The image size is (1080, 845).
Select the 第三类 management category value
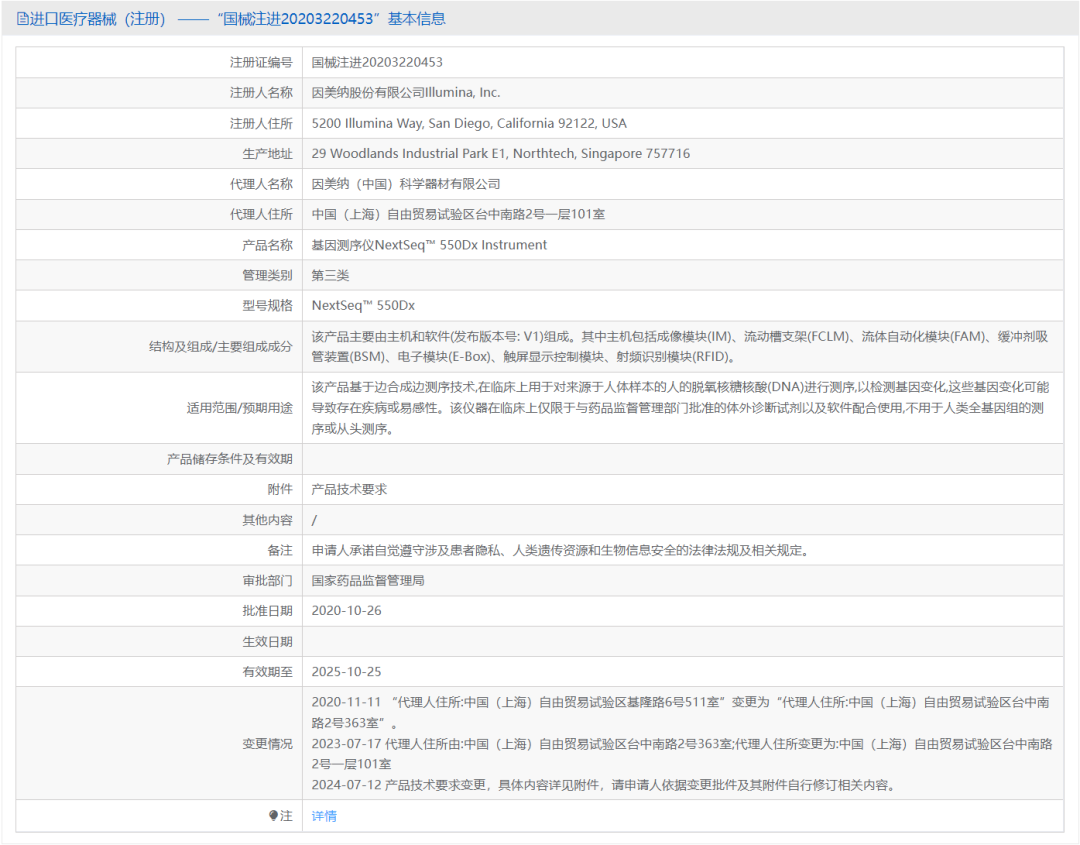tap(330, 275)
